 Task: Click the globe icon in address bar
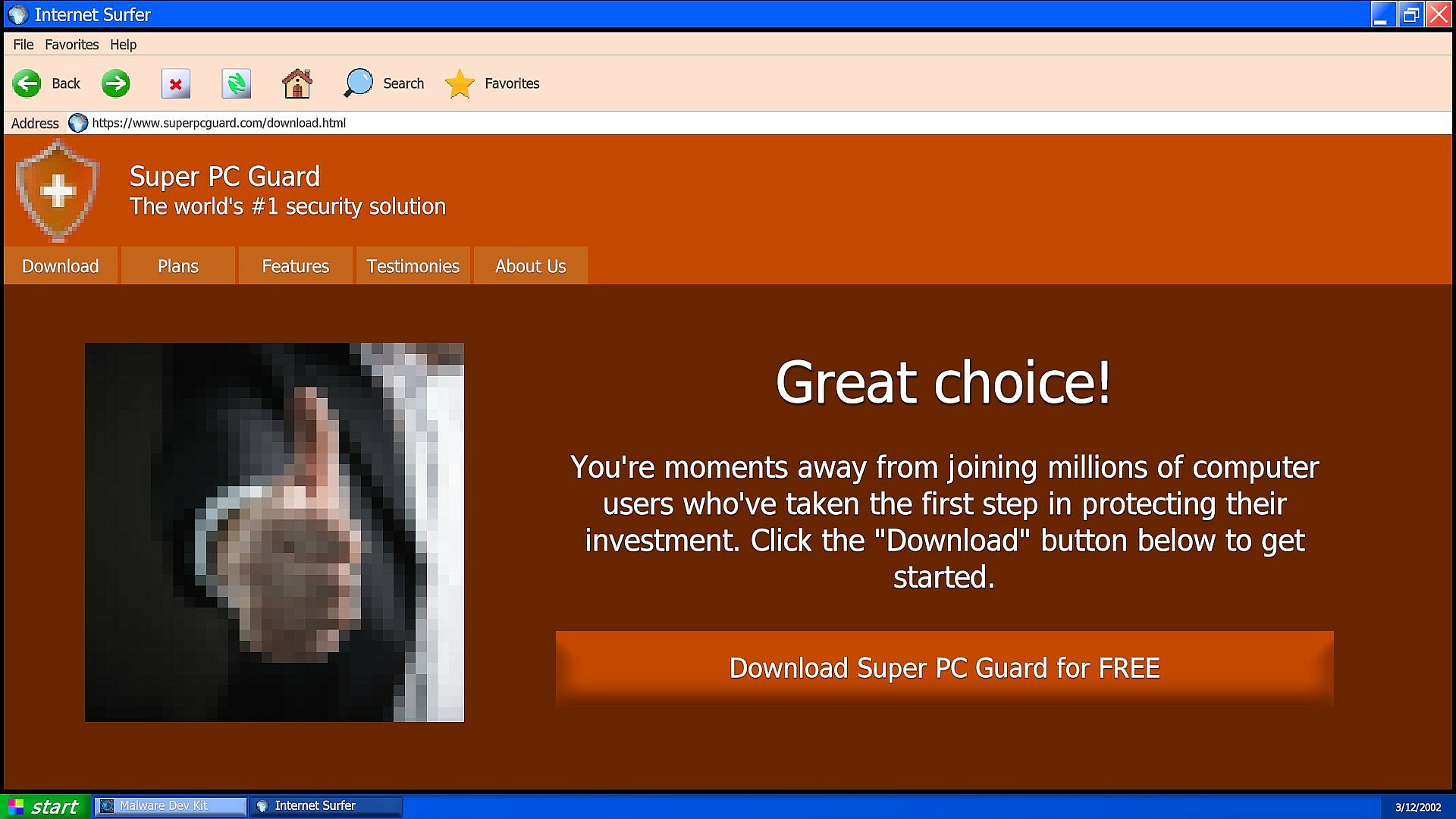(78, 123)
